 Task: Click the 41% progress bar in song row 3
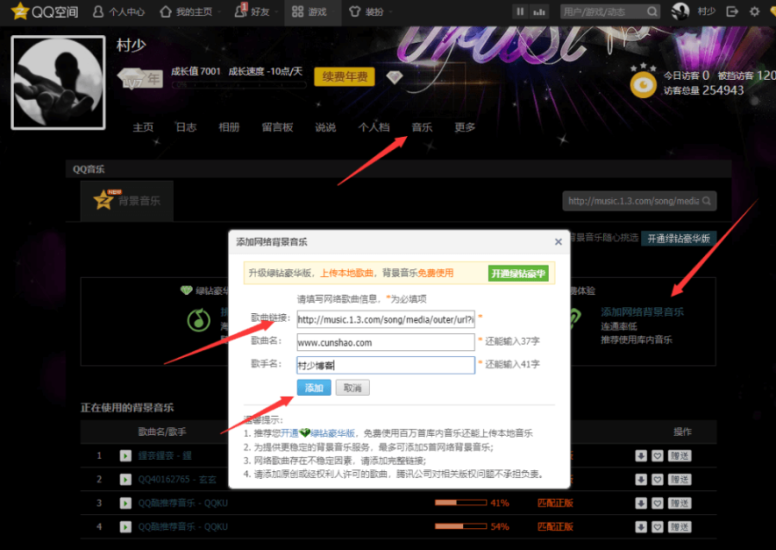460,502
